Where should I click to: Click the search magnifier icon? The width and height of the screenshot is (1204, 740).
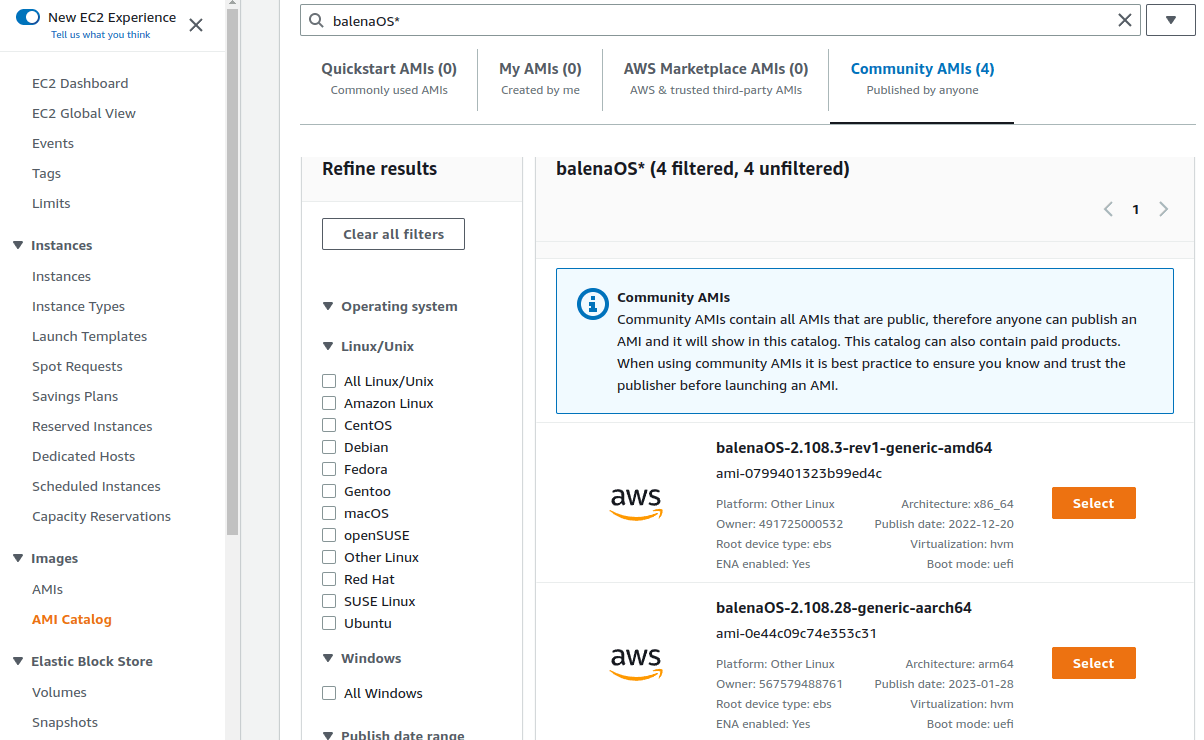(x=317, y=20)
